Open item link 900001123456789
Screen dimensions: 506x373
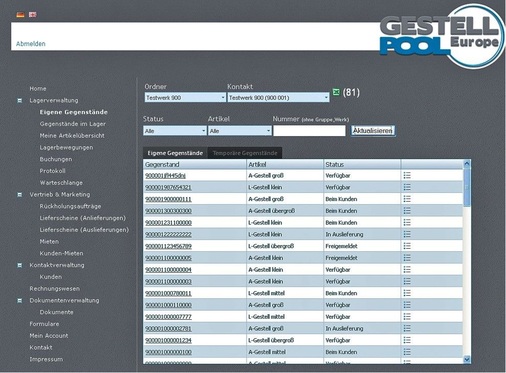pos(168,246)
